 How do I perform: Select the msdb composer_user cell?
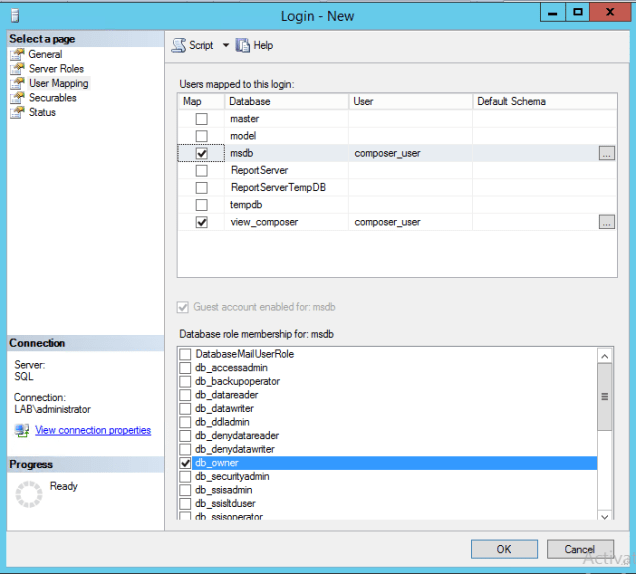point(410,153)
